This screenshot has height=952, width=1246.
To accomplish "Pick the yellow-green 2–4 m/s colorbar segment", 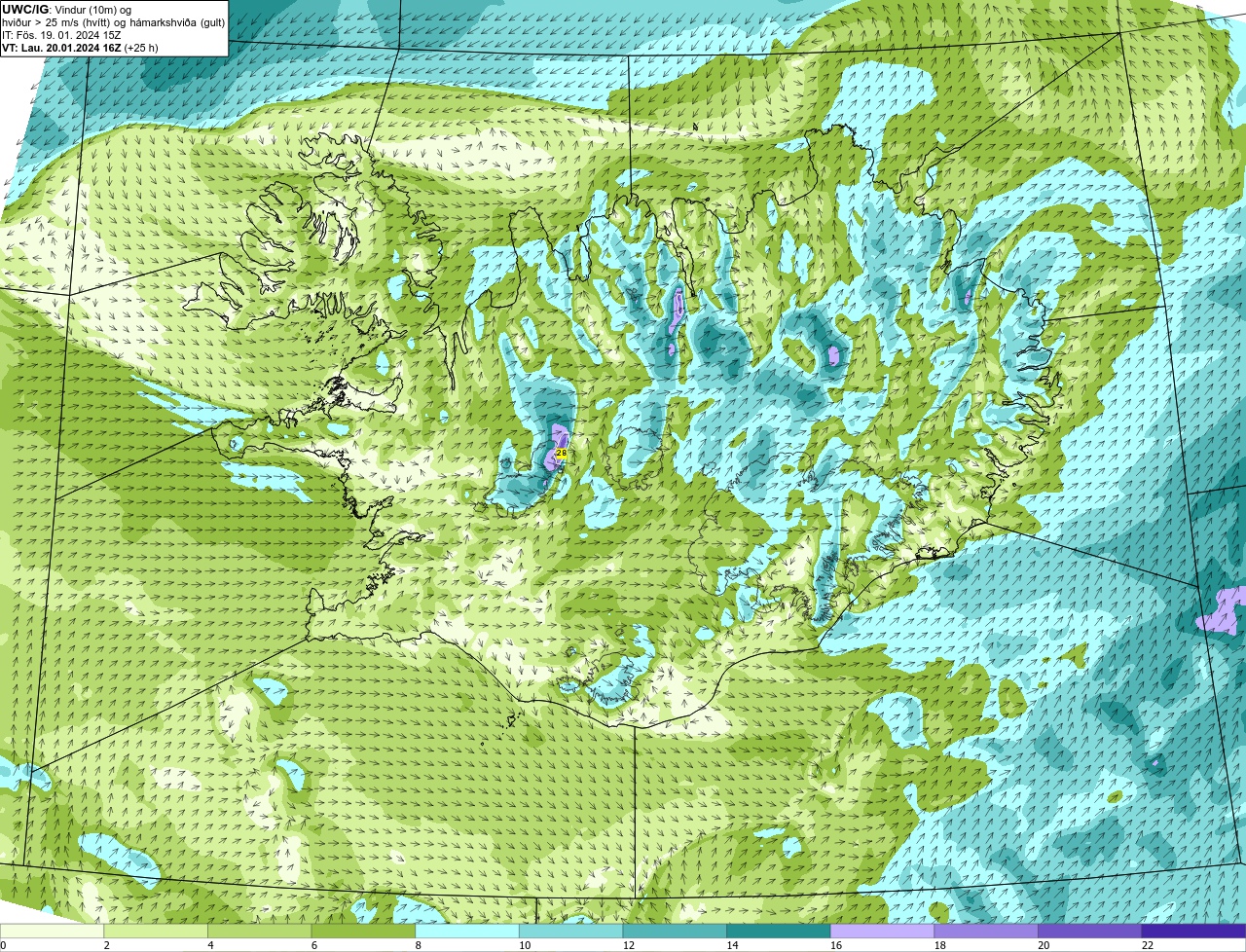I will (x=156, y=932).
